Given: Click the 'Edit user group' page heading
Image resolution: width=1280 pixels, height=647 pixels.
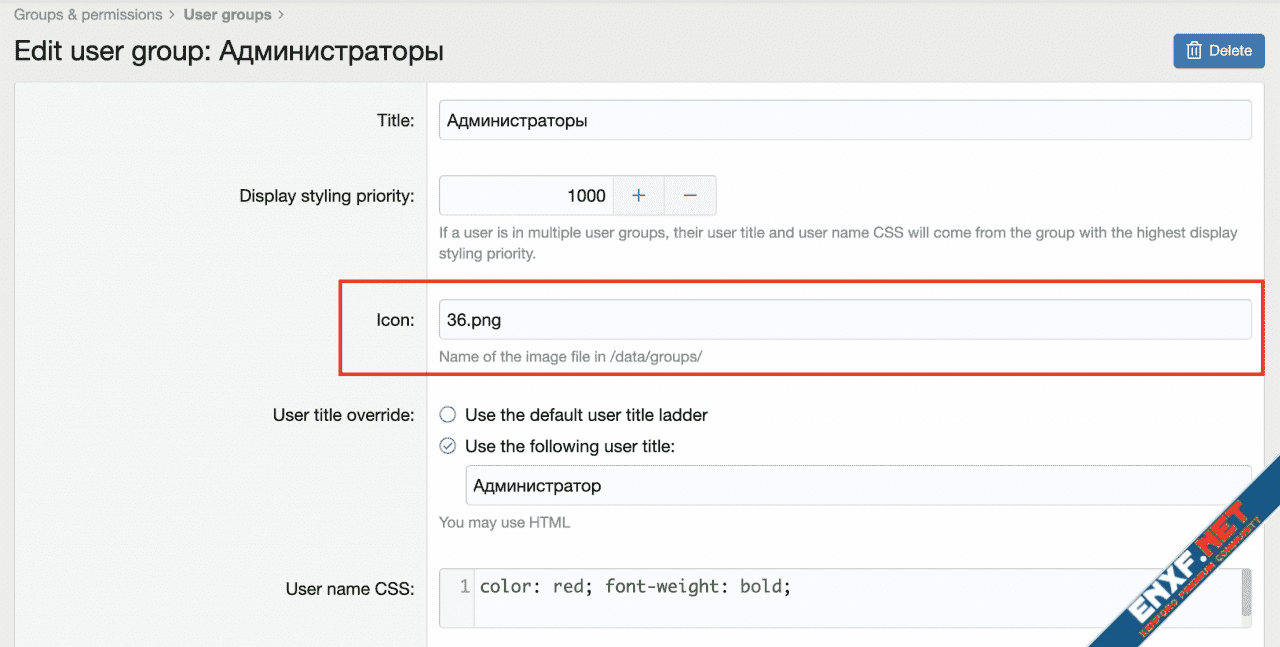Looking at the screenshot, I should pyautogui.click(x=229, y=51).
